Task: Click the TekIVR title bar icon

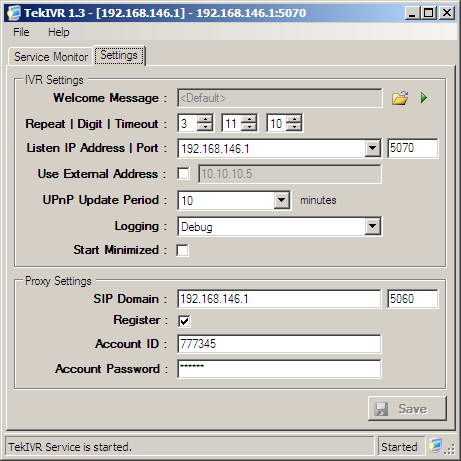Action: 14,13
